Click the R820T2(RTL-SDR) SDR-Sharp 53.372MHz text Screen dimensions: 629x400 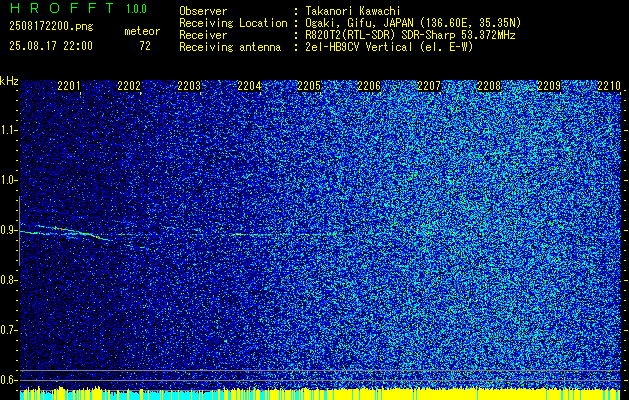coord(408,35)
